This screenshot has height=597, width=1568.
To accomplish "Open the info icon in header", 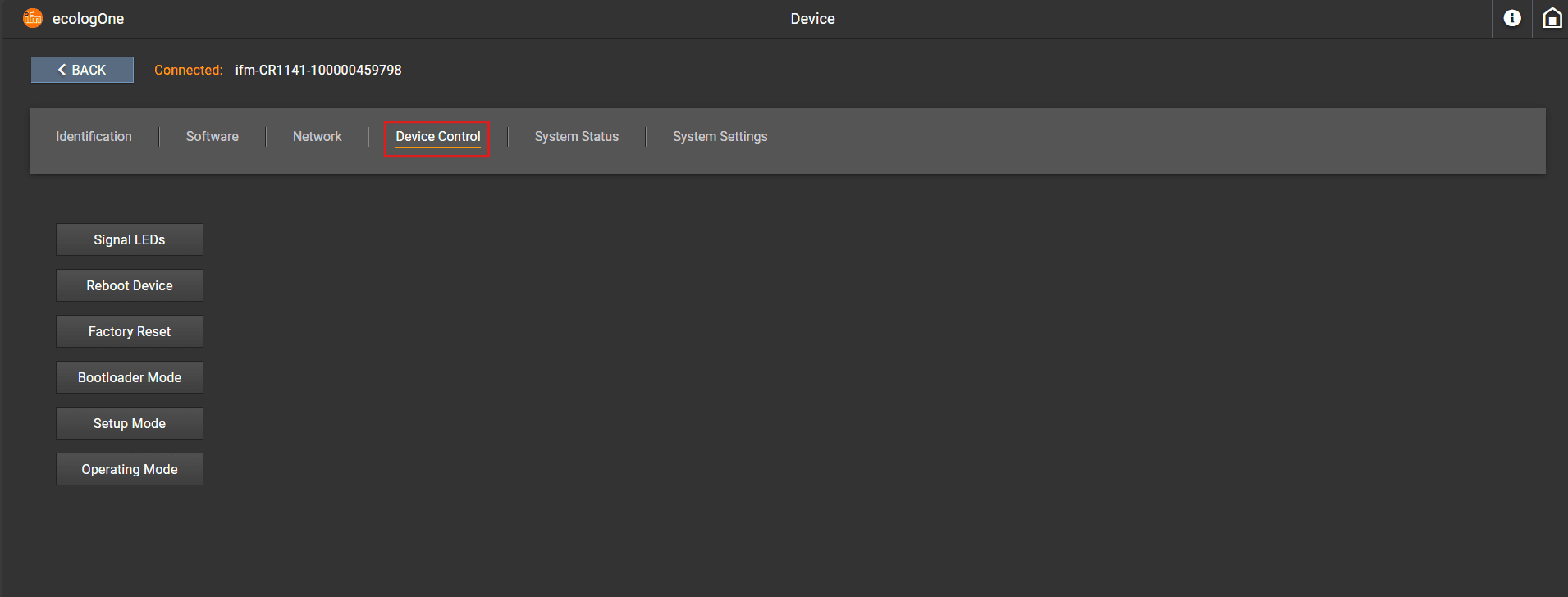I will [x=1511, y=18].
